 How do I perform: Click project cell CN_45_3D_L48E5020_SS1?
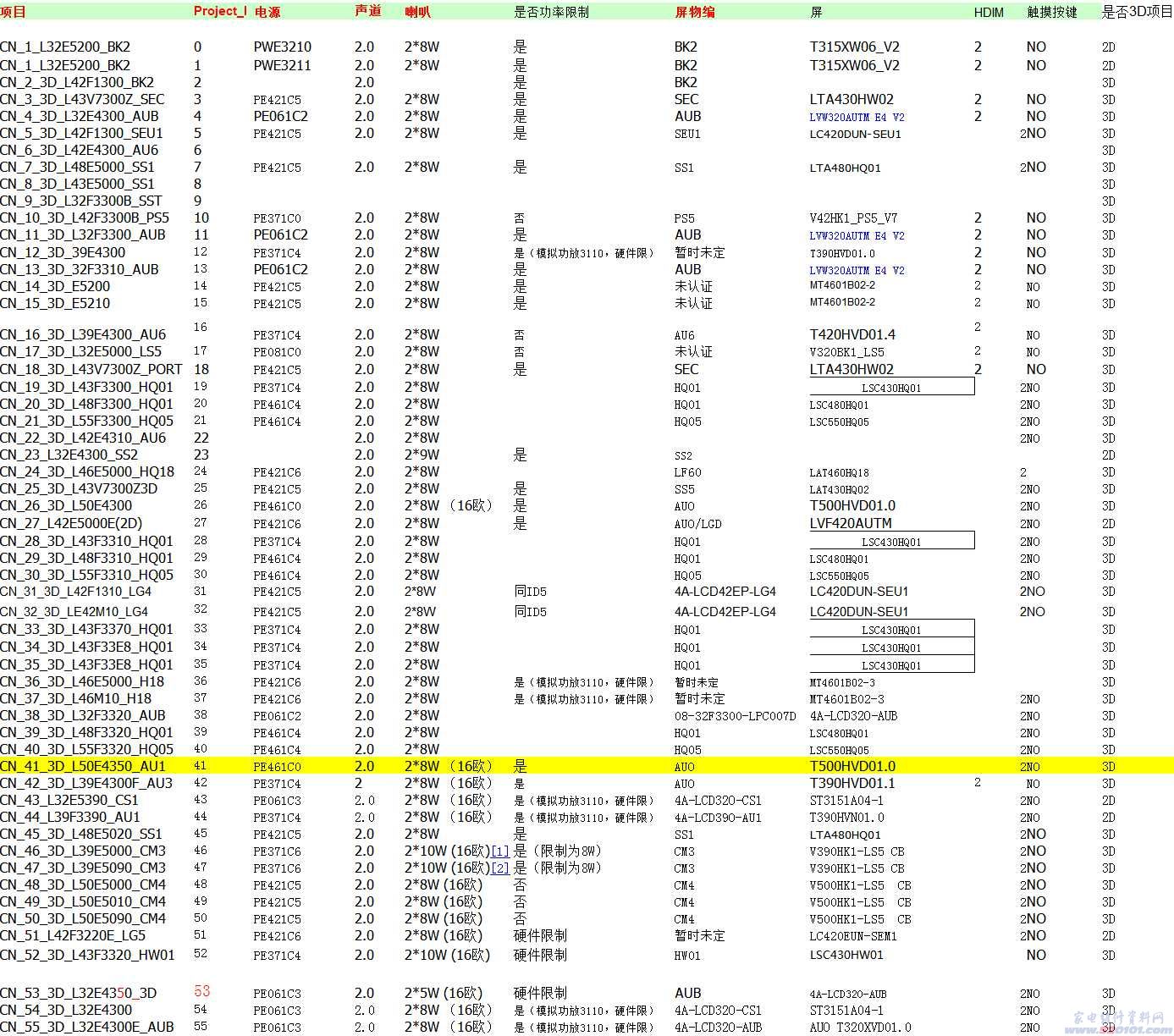(x=81, y=835)
